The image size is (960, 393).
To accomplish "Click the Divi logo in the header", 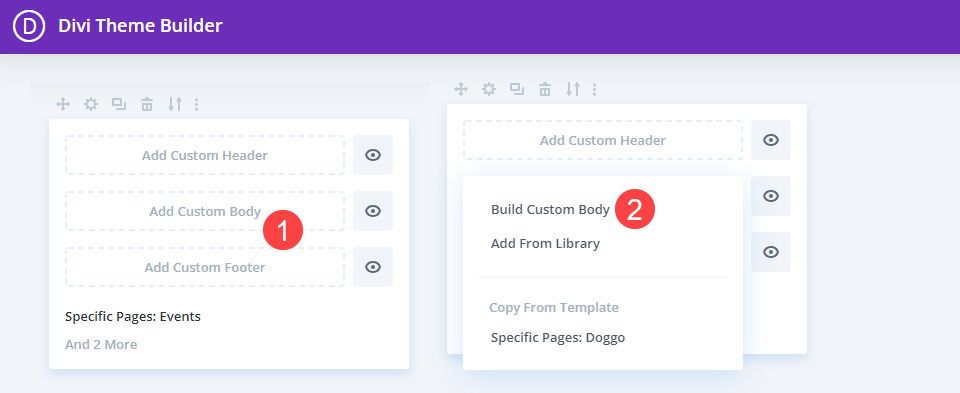I will 29,26.
